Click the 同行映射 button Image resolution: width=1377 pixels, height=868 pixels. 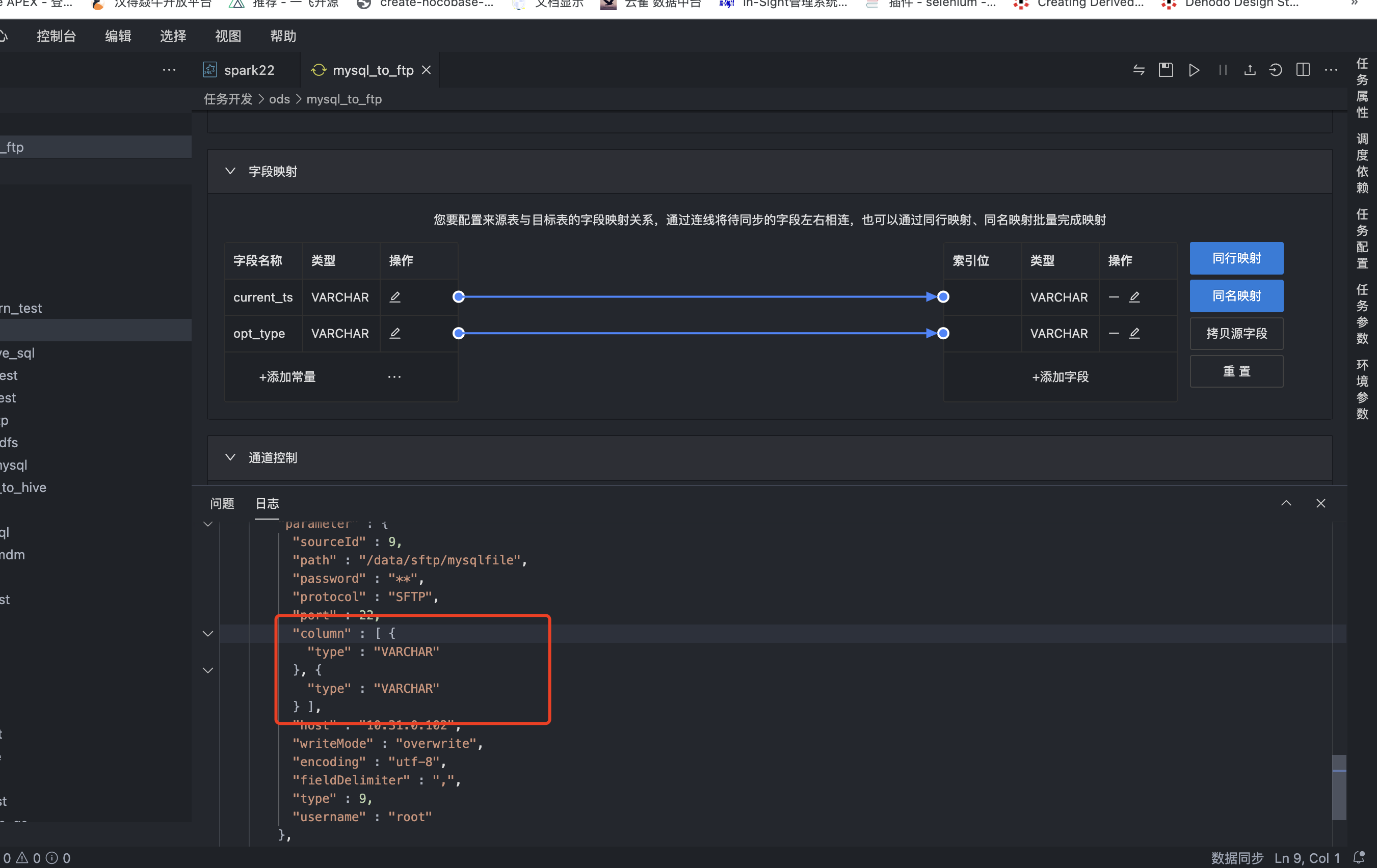(x=1236, y=258)
